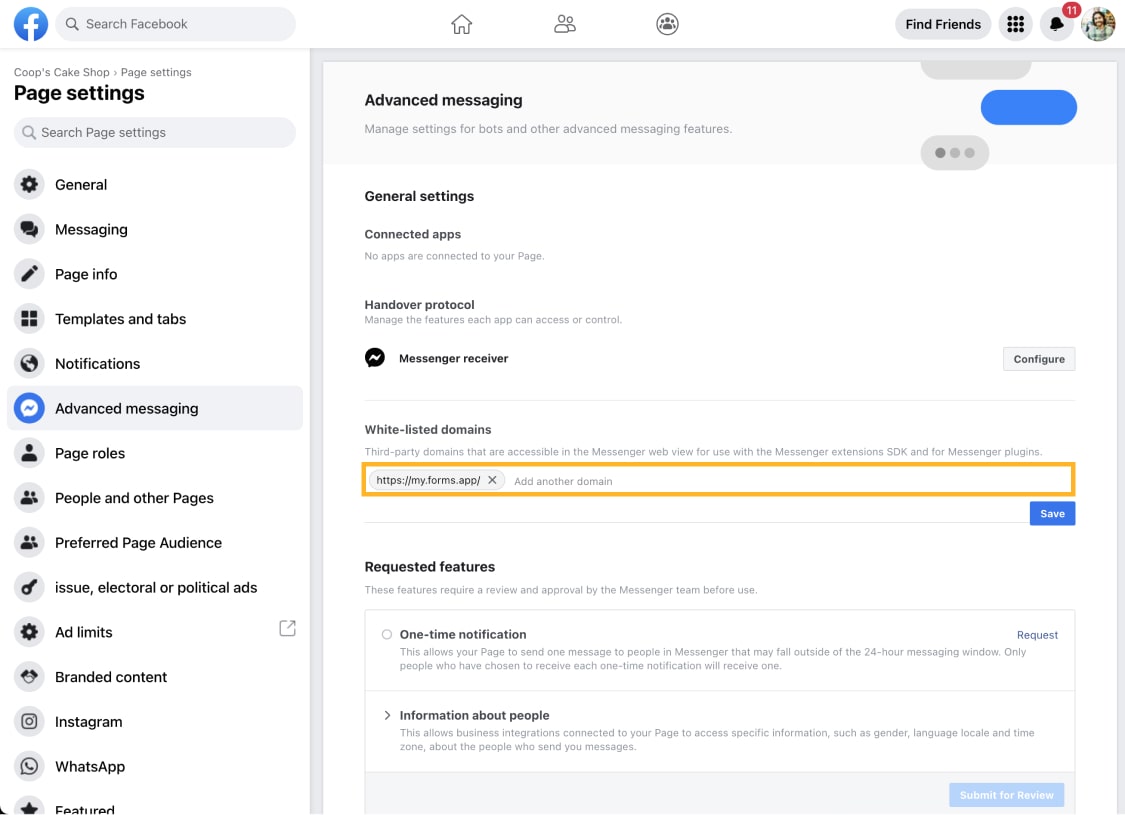Open the WhatsApp icon in the sidebar

pyautogui.click(x=29, y=766)
